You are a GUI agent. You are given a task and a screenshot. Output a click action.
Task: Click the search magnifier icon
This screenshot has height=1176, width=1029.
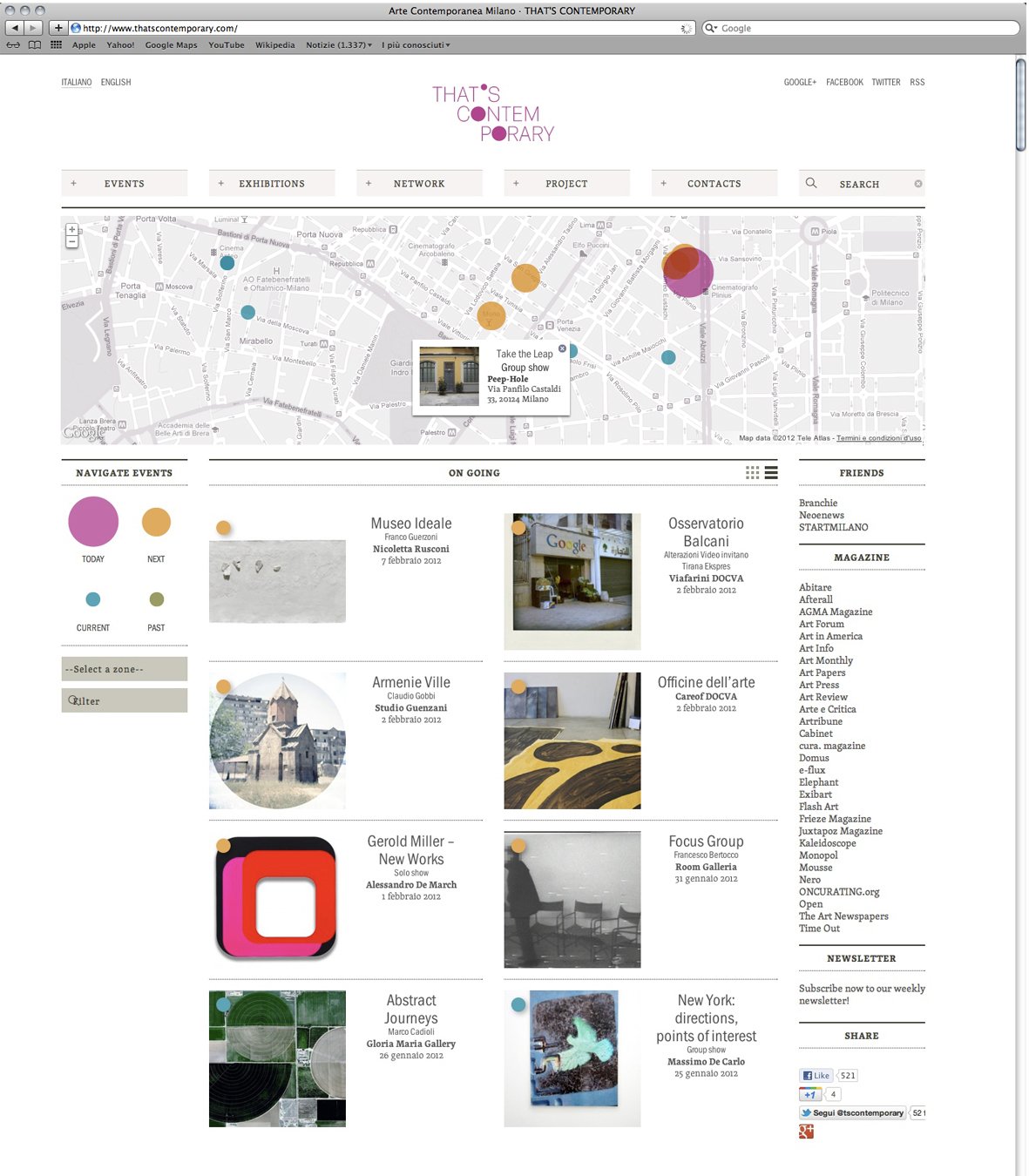pyautogui.click(x=811, y=183)
